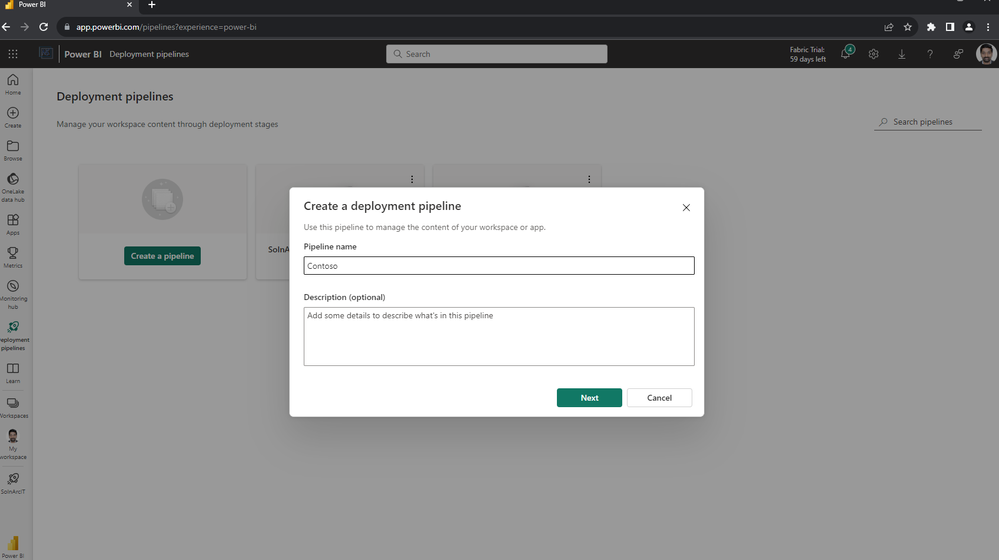
Task: Open user profile avatar
Action: pos(986,54)
